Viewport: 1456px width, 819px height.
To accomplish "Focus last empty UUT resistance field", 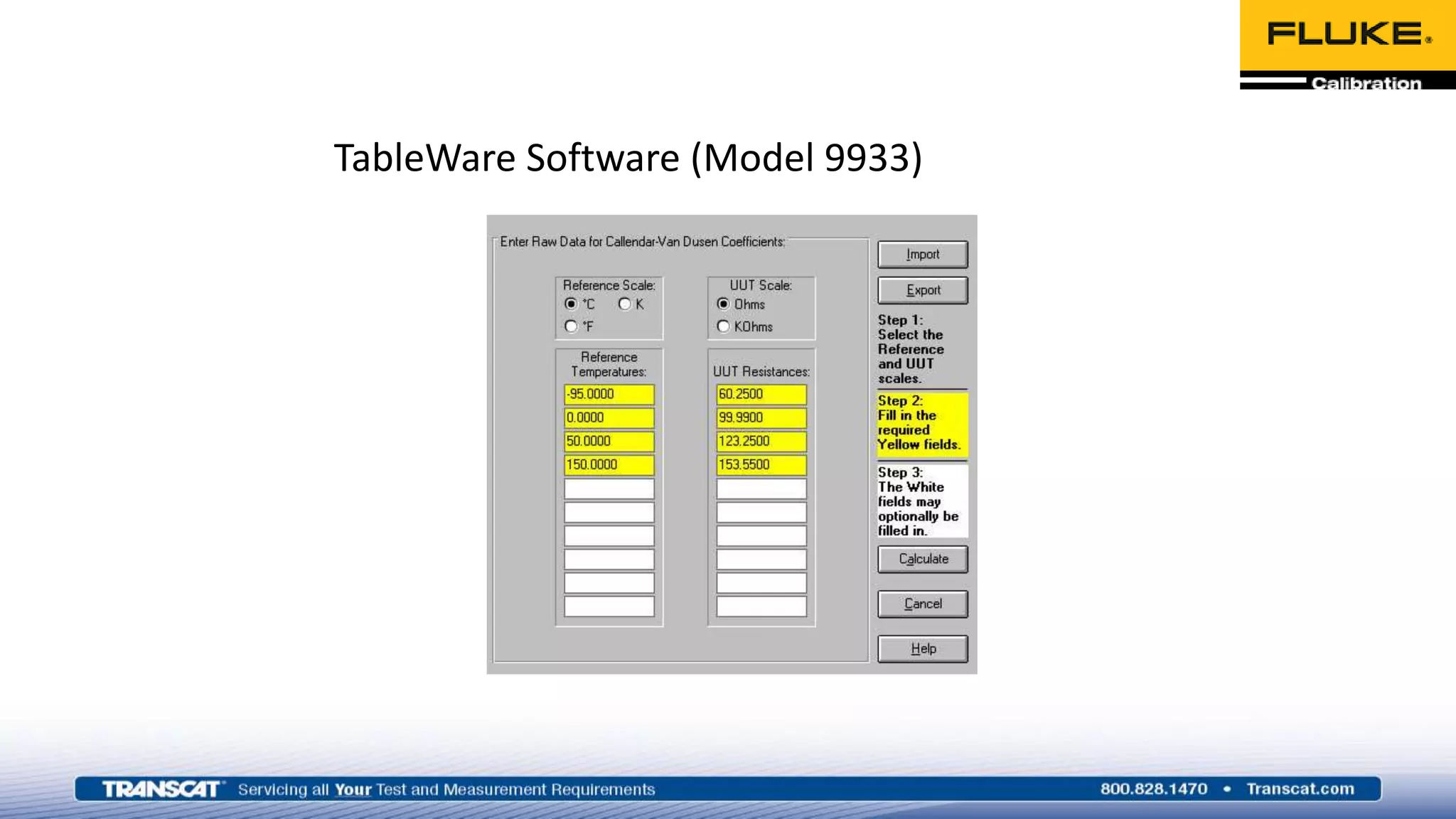I will (761, 606).
